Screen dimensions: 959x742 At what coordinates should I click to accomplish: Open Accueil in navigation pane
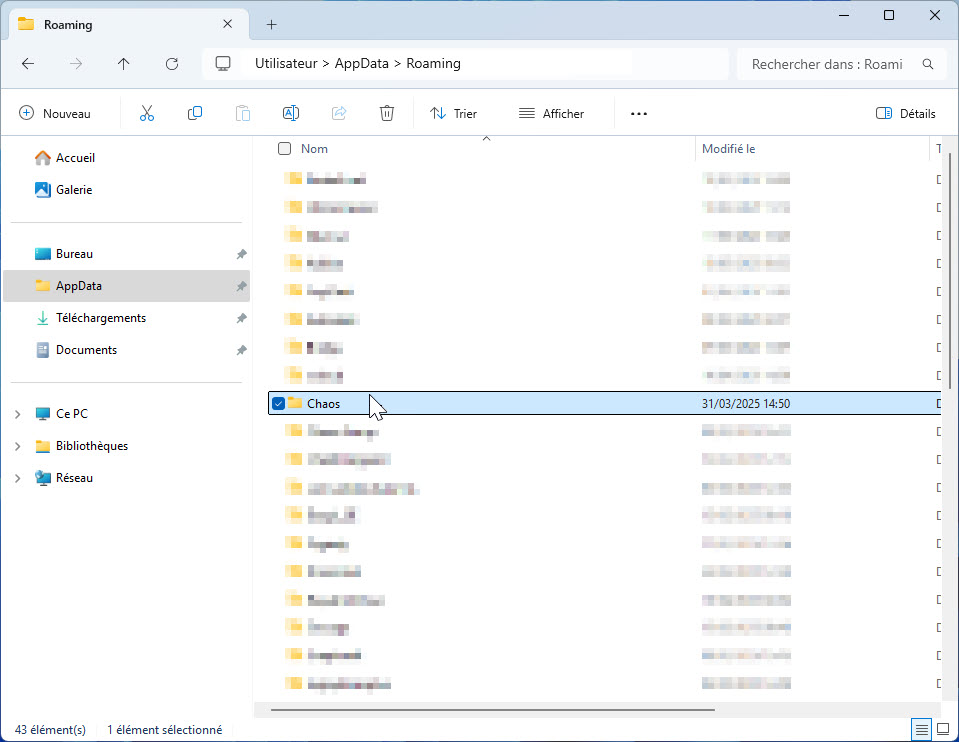coord(75,158)
